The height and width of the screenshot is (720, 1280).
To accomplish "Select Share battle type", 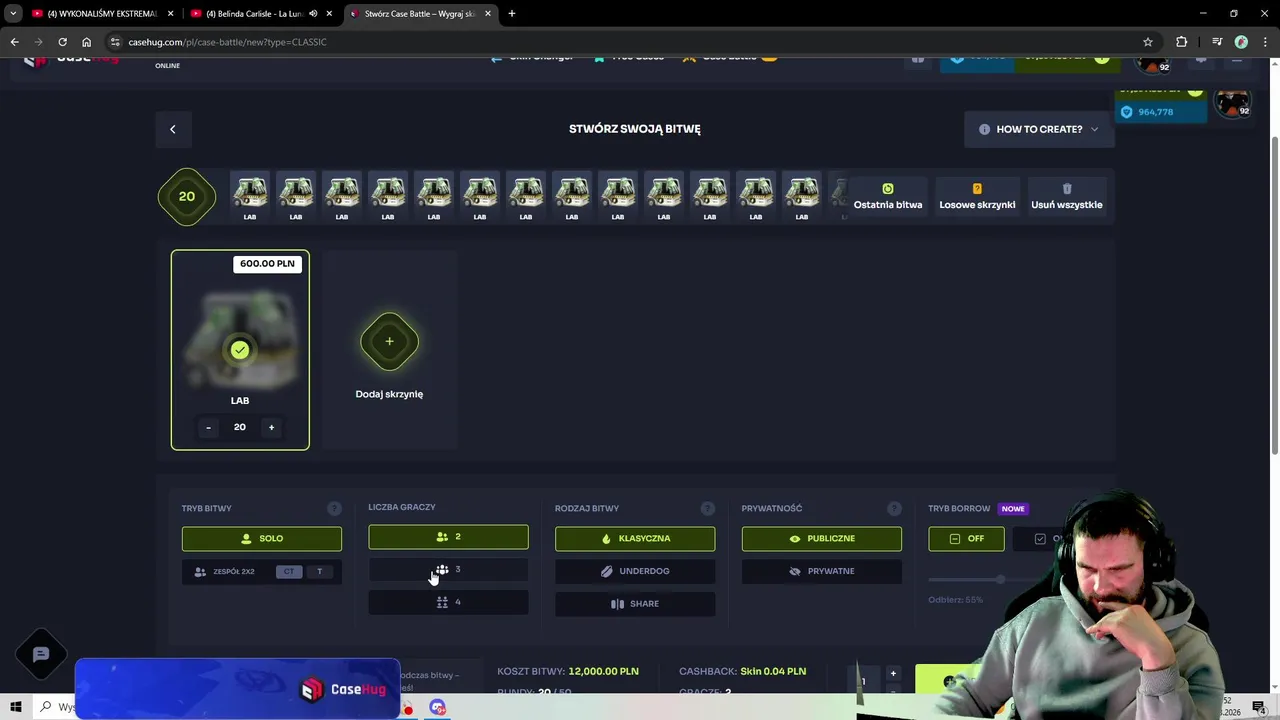I will tap(635, 604).
